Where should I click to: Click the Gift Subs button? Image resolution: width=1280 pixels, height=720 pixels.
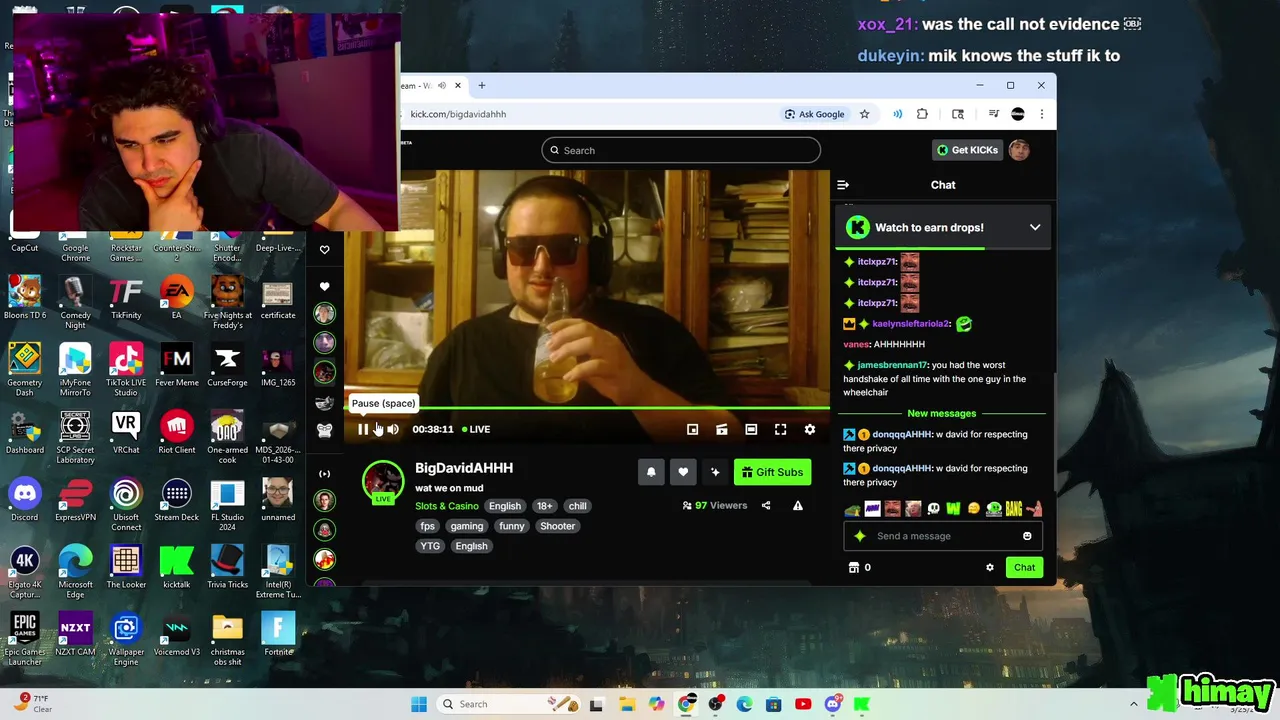coord(772,472)
